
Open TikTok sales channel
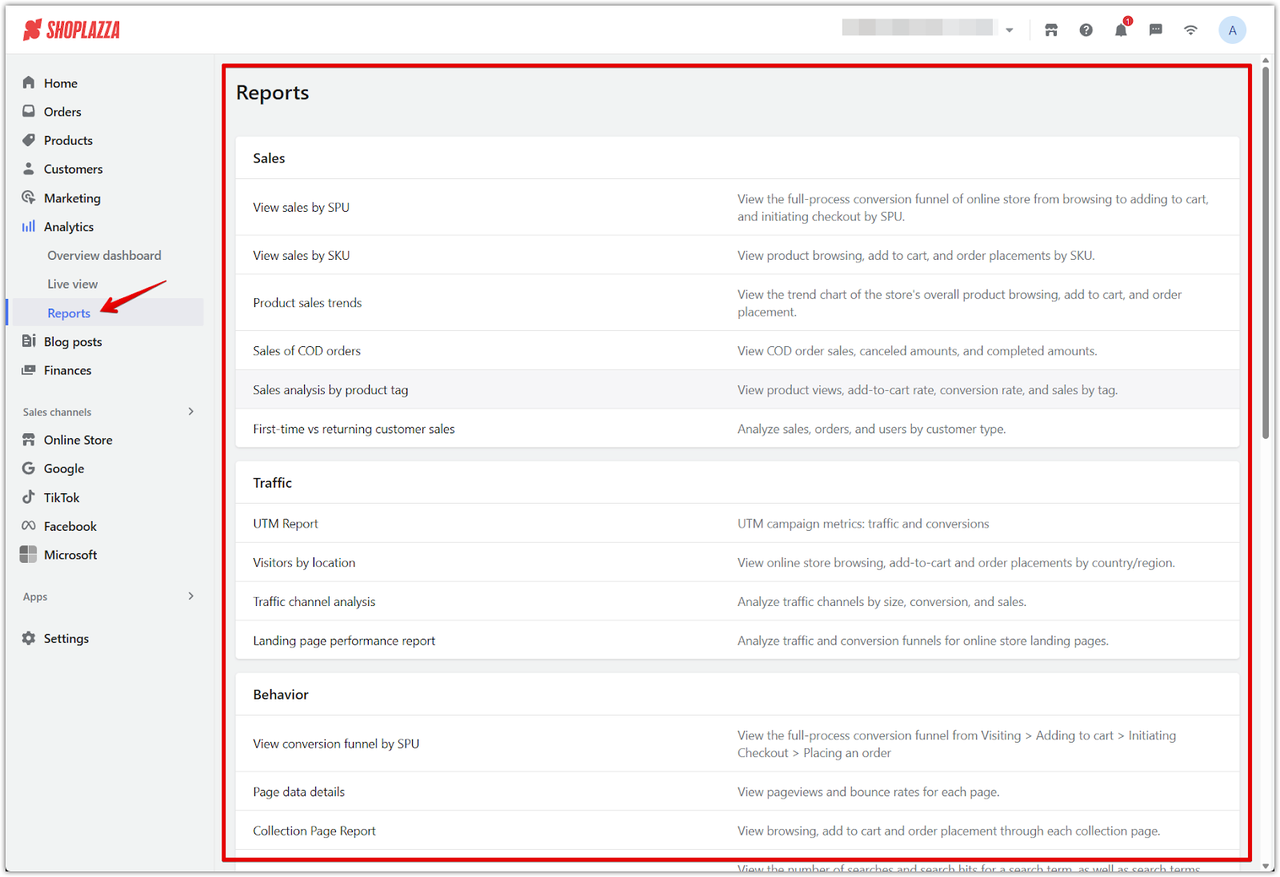coord(61,497)
